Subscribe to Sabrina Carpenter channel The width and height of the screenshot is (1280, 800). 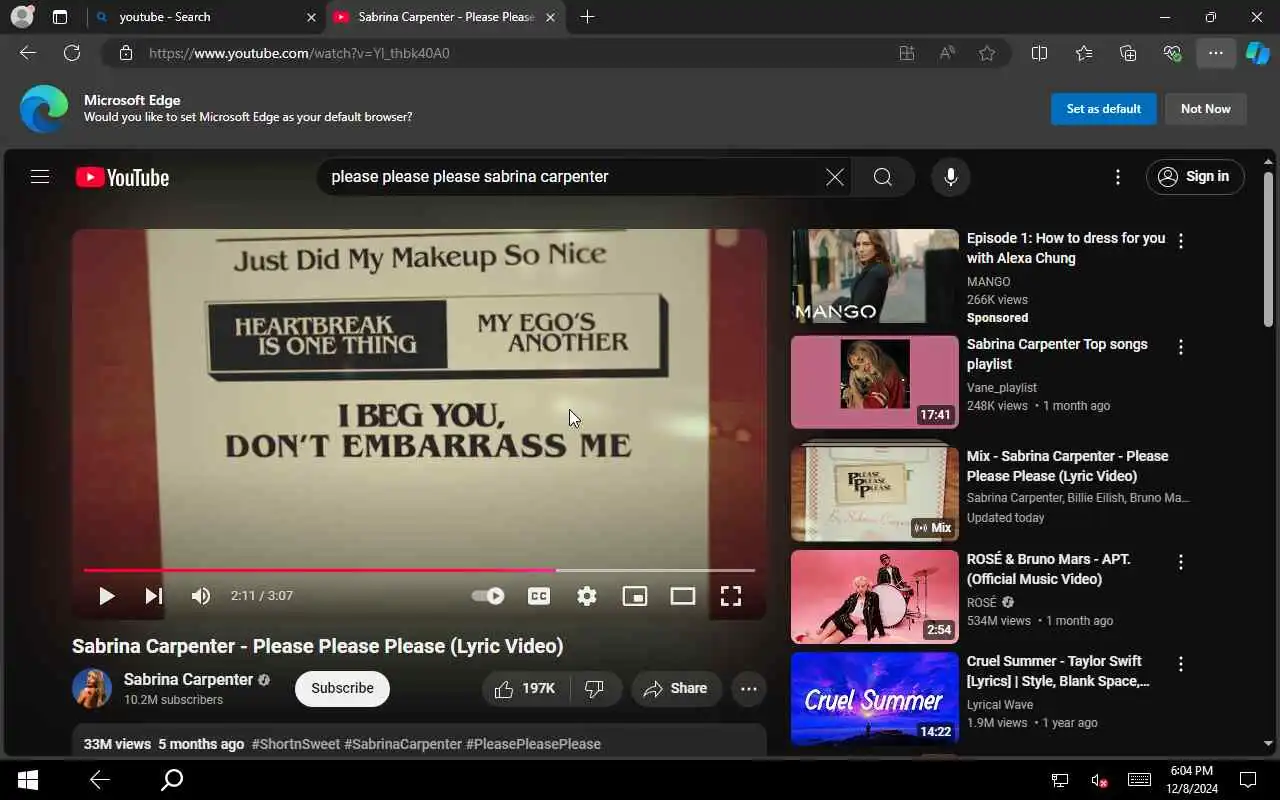coord(342,688)
